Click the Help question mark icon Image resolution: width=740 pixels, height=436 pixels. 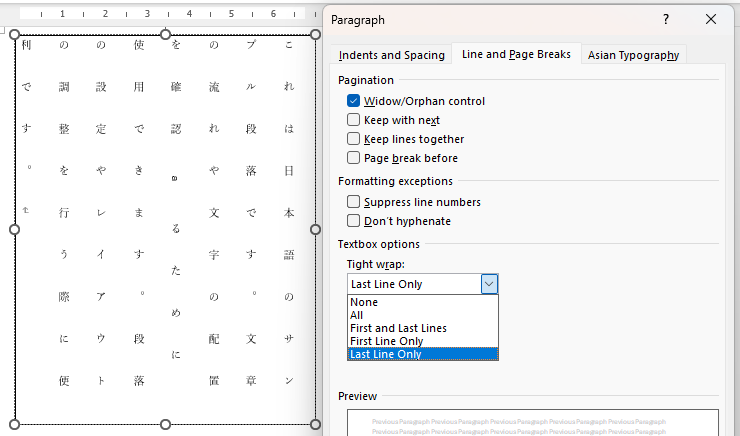666,19
